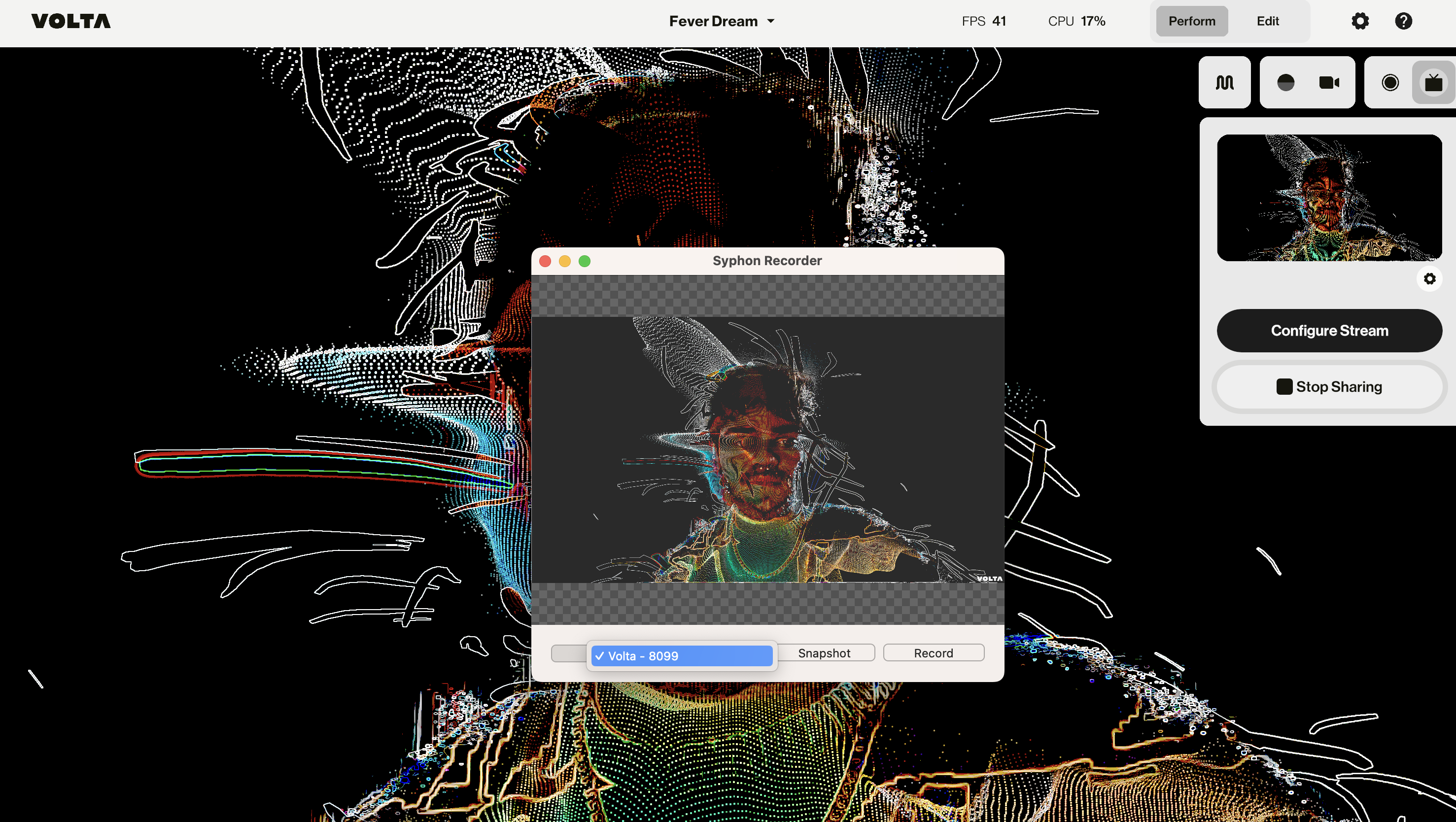This screenshot has width=1456, height=822.
Task: Switch to Edit mode
Action: pyautogui.click(x=1267, y=21)
